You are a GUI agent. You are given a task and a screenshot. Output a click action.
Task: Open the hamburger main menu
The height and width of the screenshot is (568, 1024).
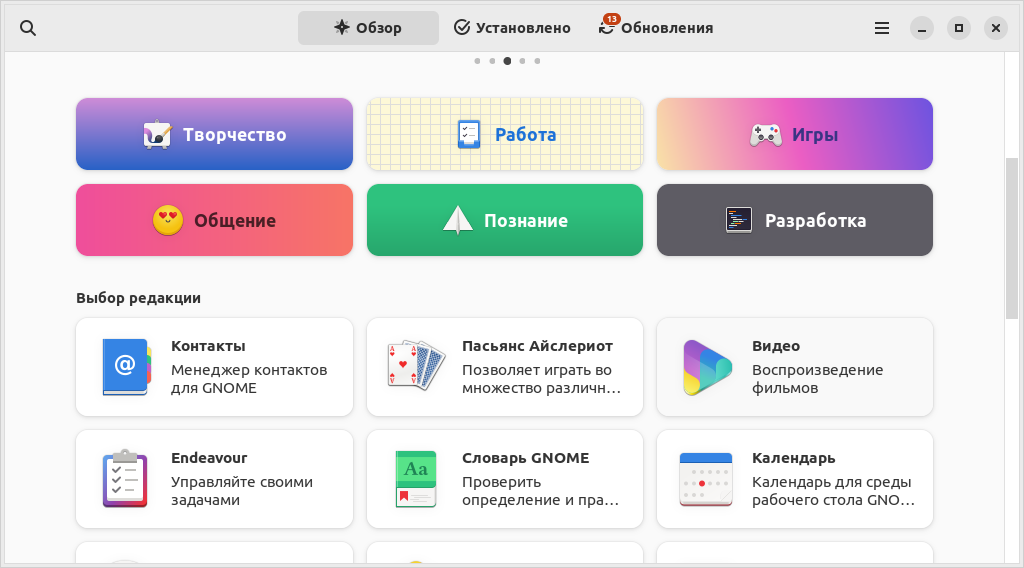(882, 28)
